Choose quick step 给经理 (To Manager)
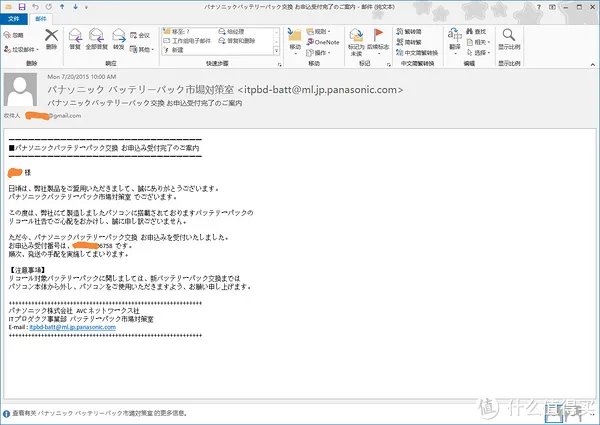The width and height of the screenshot is (600, 425). click(x=231, y=31)
